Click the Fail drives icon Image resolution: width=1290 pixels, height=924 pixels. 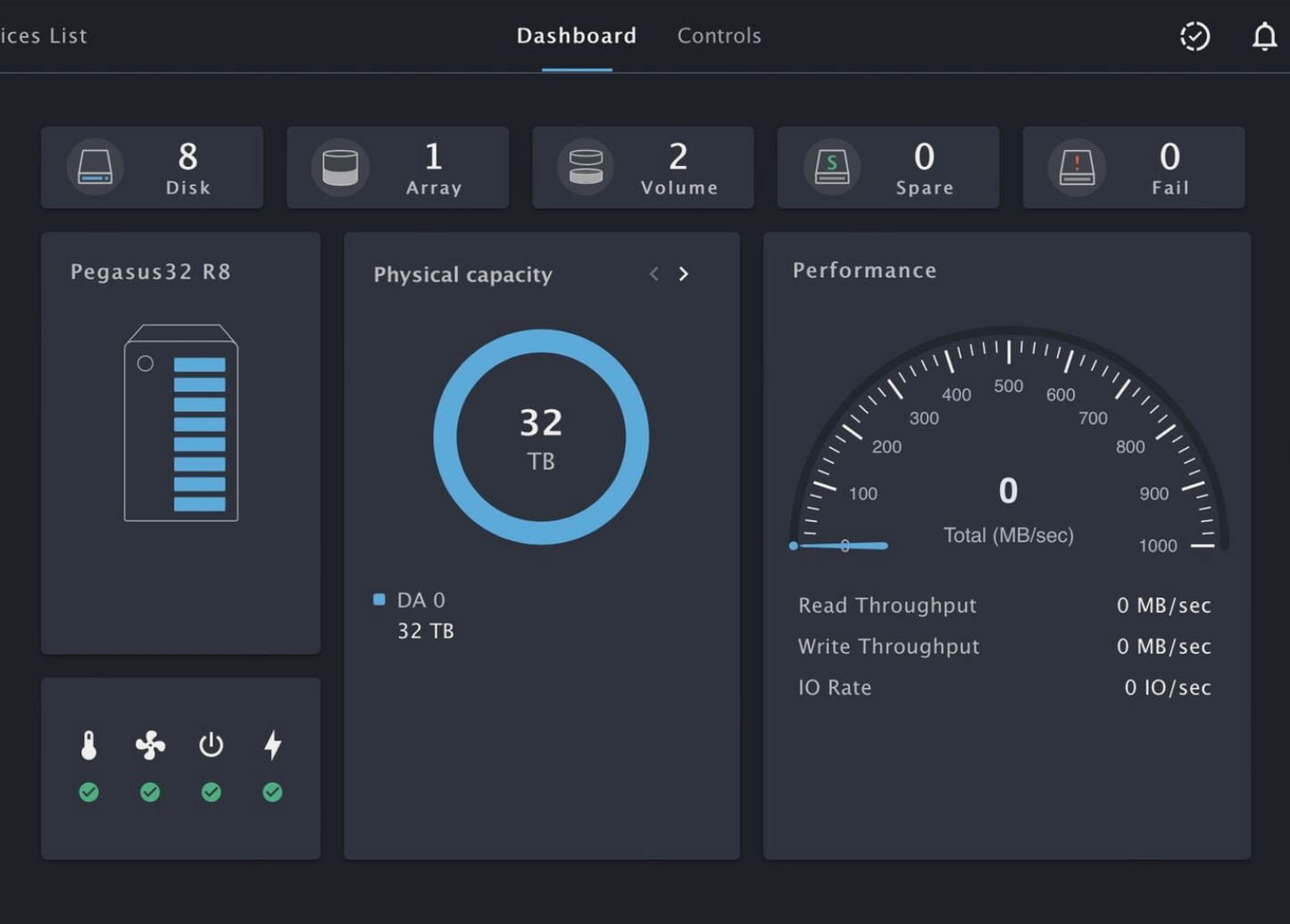(1077, 167)
